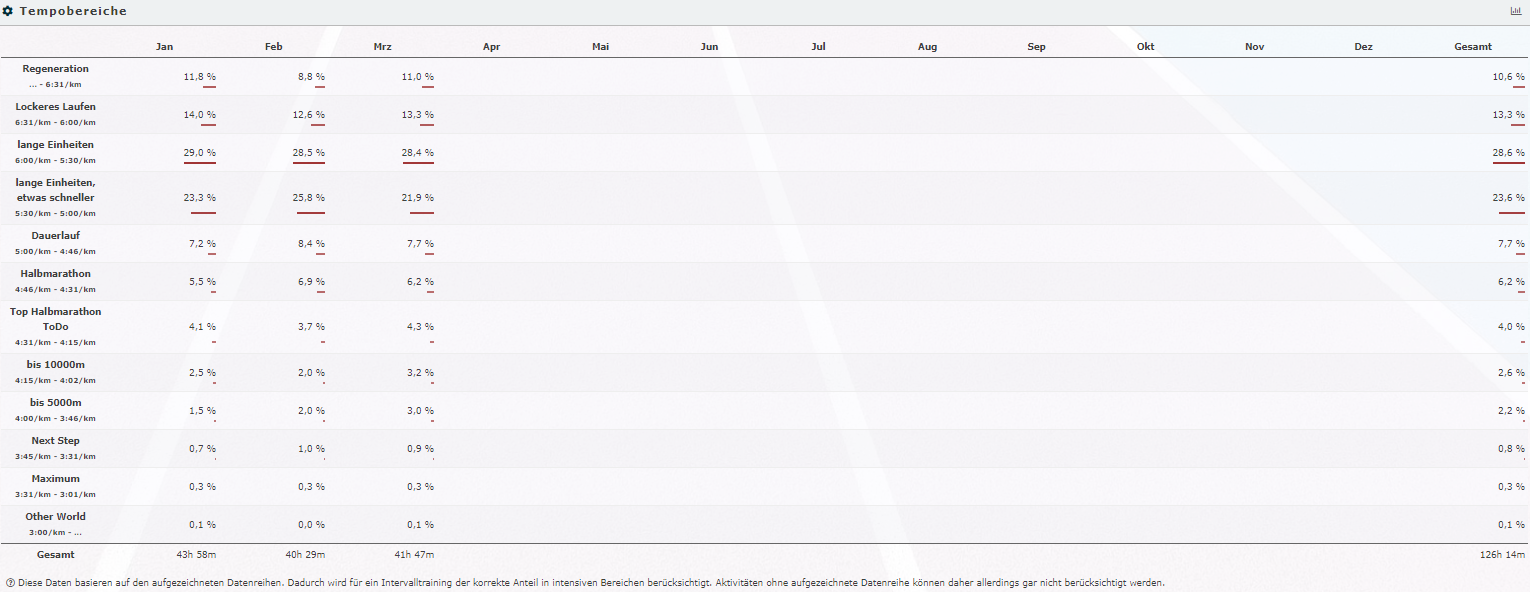
Task: Click the red bar under 28,6 % total
Action: pyautogui.click(x=1508, y=163)
